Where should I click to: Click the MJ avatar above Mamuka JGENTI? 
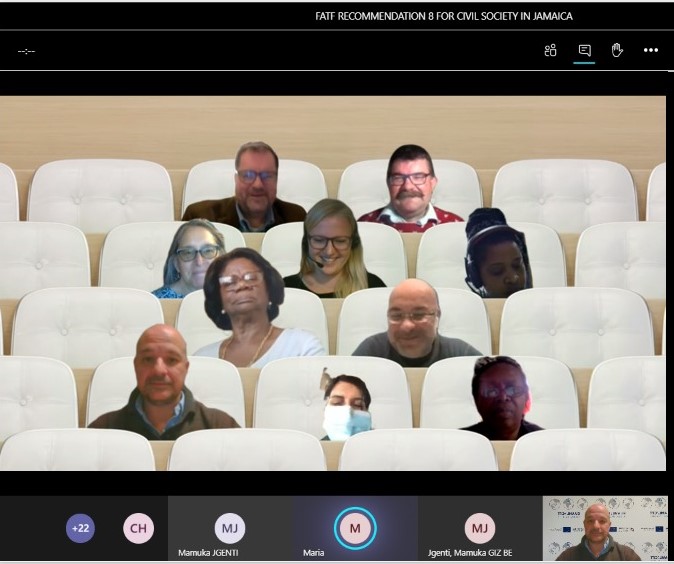(x=230, y=527)
